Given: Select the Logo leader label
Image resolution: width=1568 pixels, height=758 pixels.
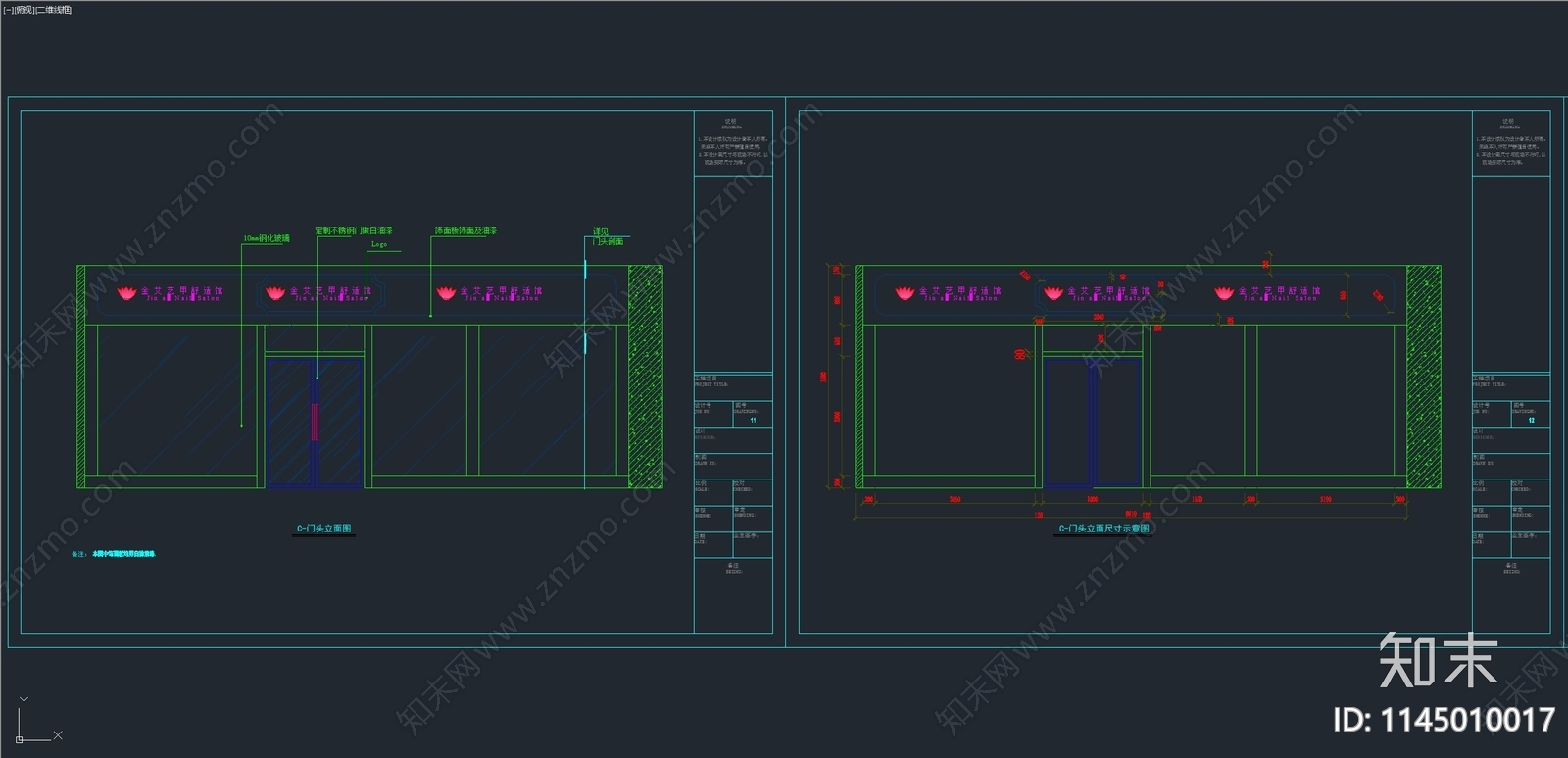Looking at the screenshot, I should [379, 244].
